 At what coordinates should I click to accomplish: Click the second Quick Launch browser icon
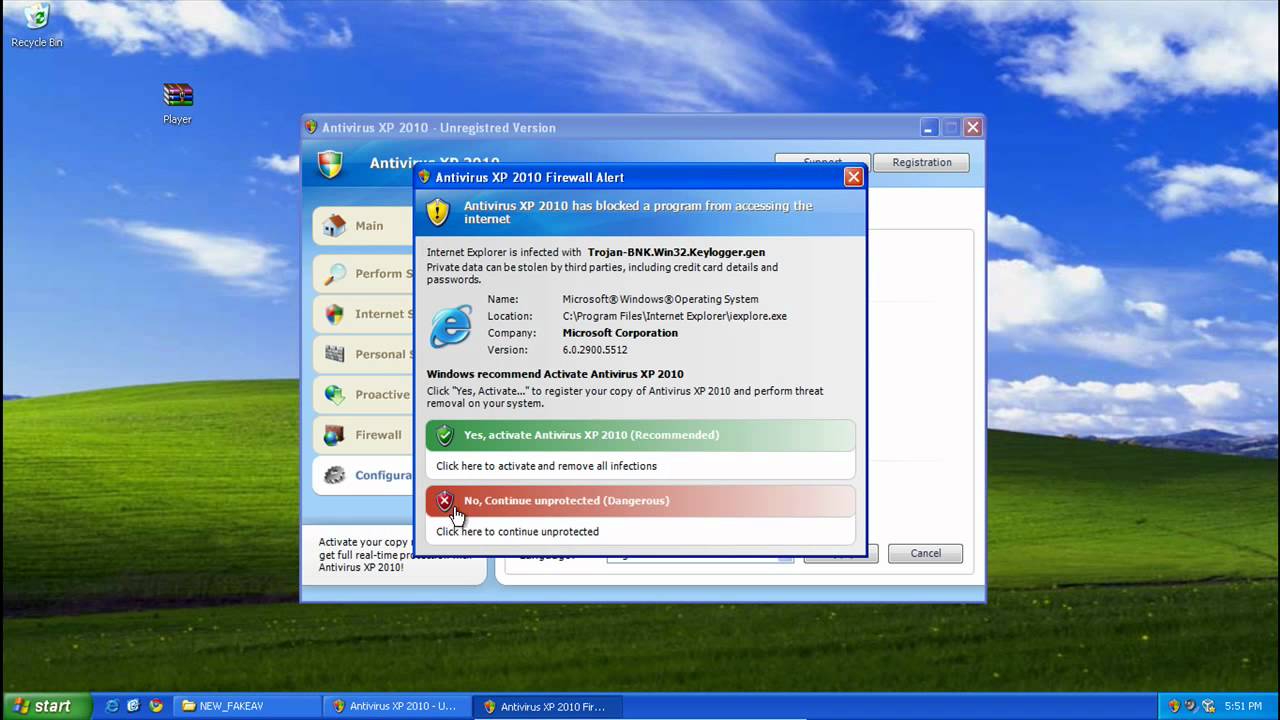pyautogui.click(x=133, y=706)
